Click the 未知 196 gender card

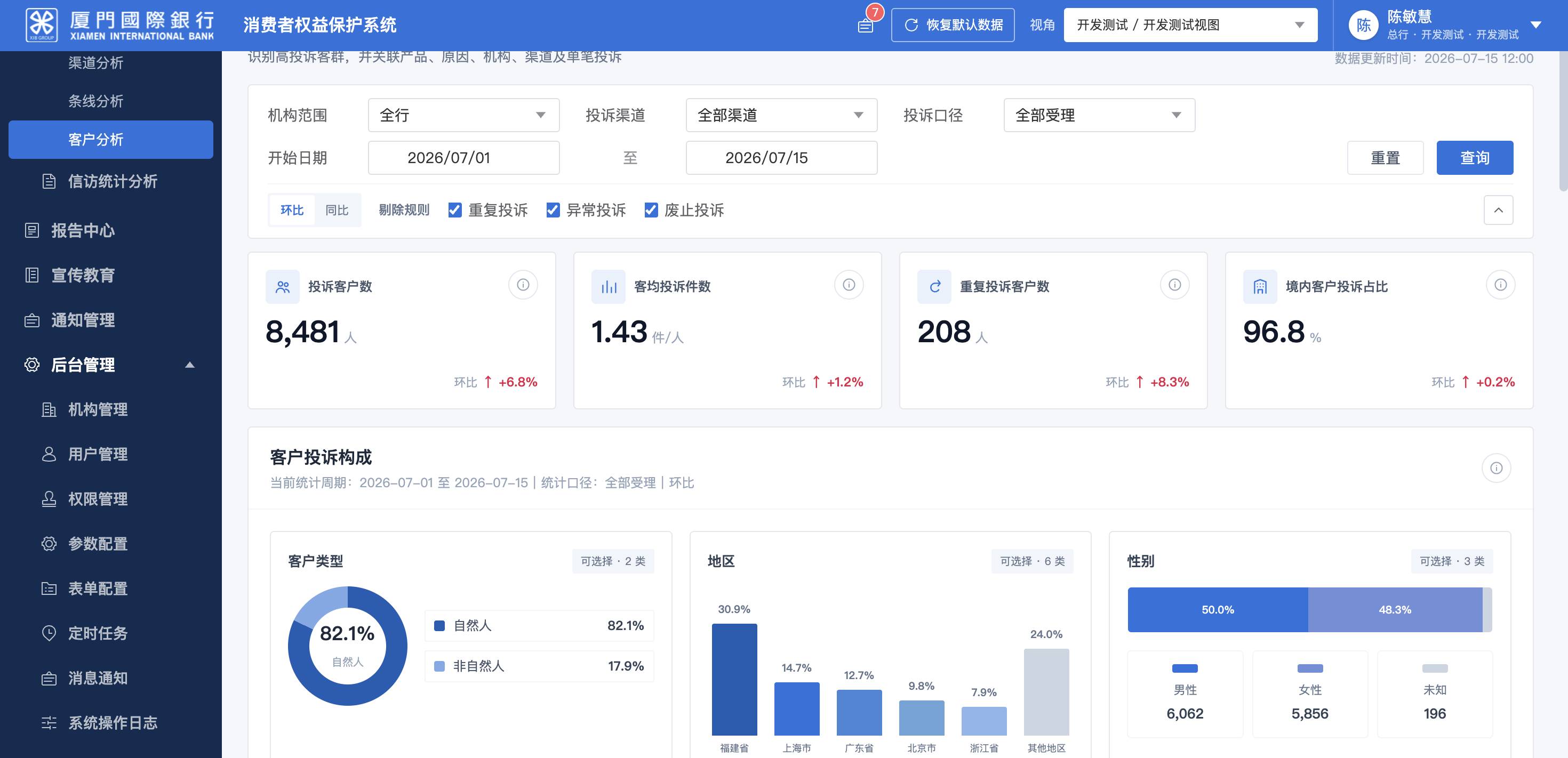click(x=1435, y=694)
